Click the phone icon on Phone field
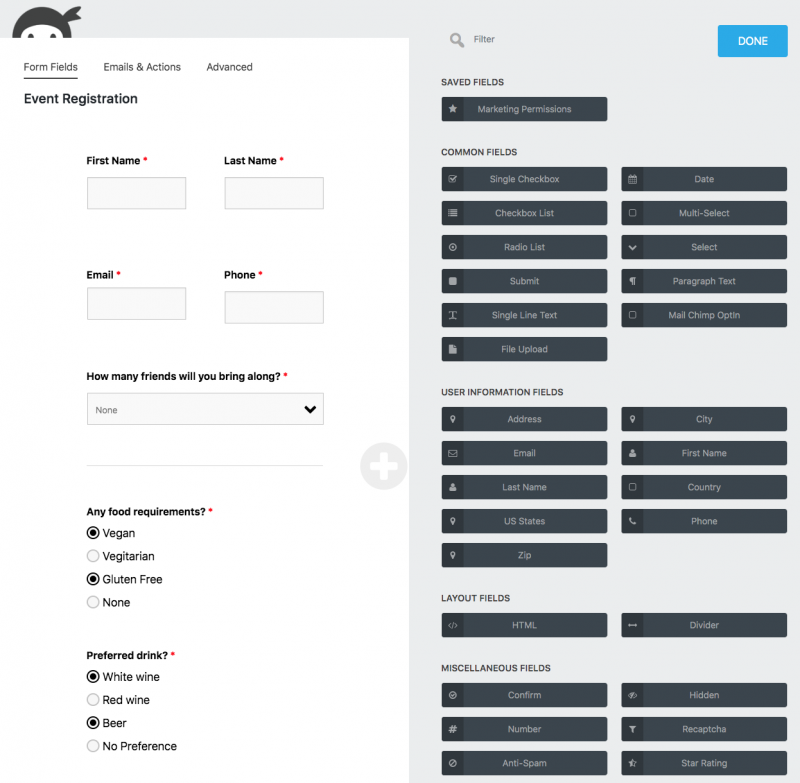The width and height of the screenshot is (800, 783). [x=633, y=521]
